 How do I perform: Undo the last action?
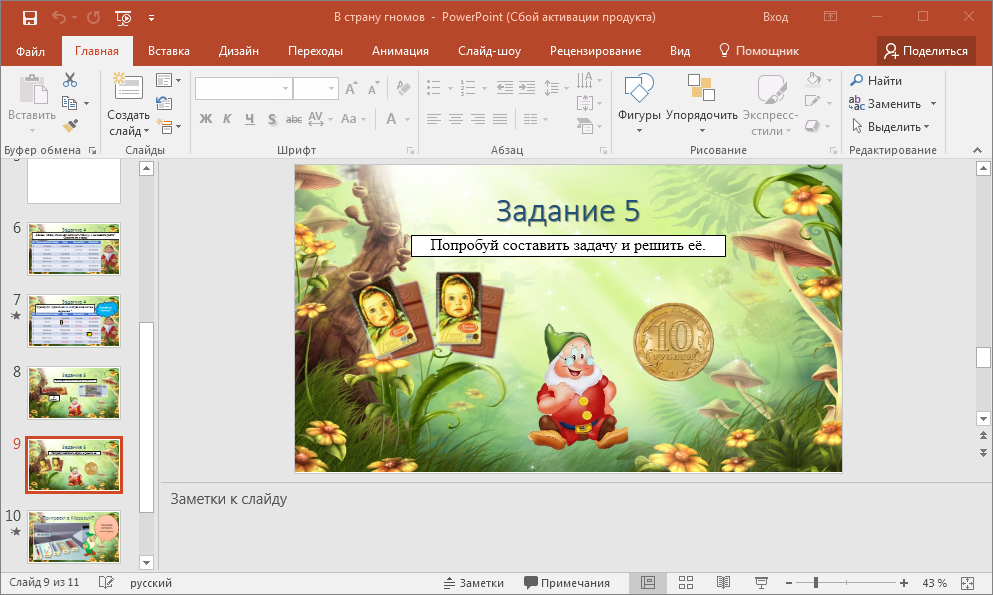click(x=59, y=18)
